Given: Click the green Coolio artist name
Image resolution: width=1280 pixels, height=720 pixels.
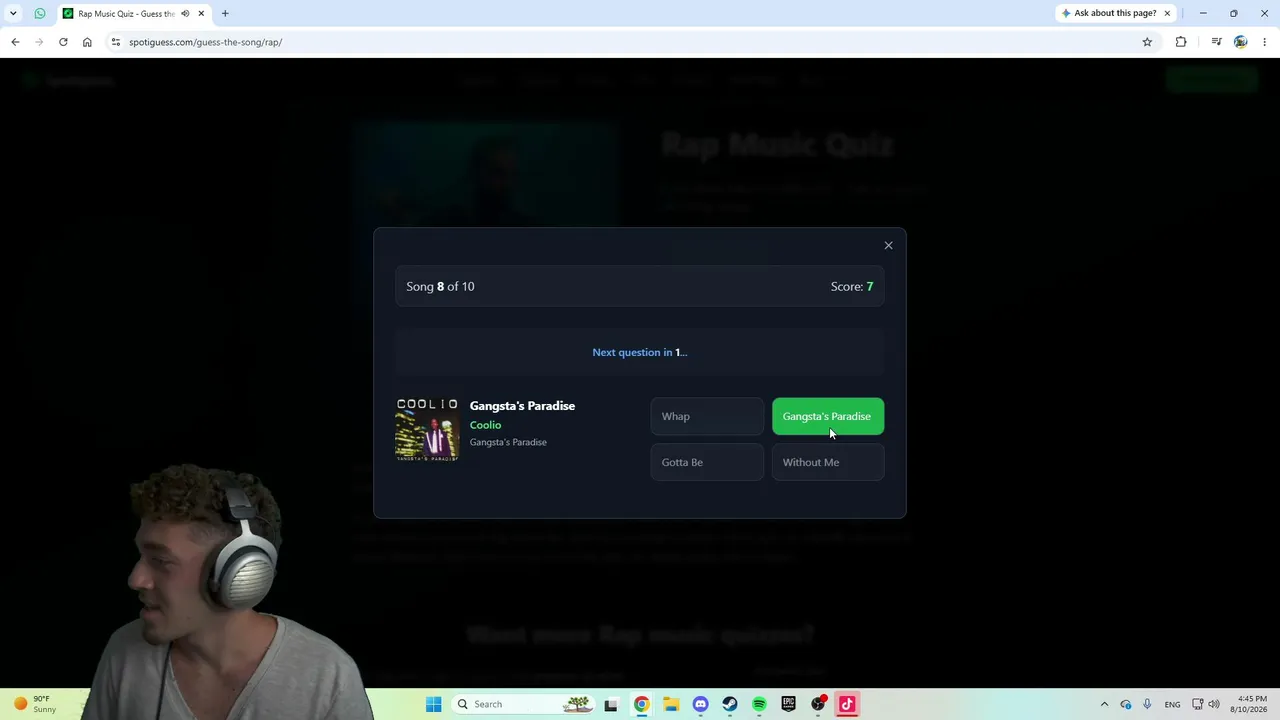Looking at the screenshot, I should (x=485, y=425).
